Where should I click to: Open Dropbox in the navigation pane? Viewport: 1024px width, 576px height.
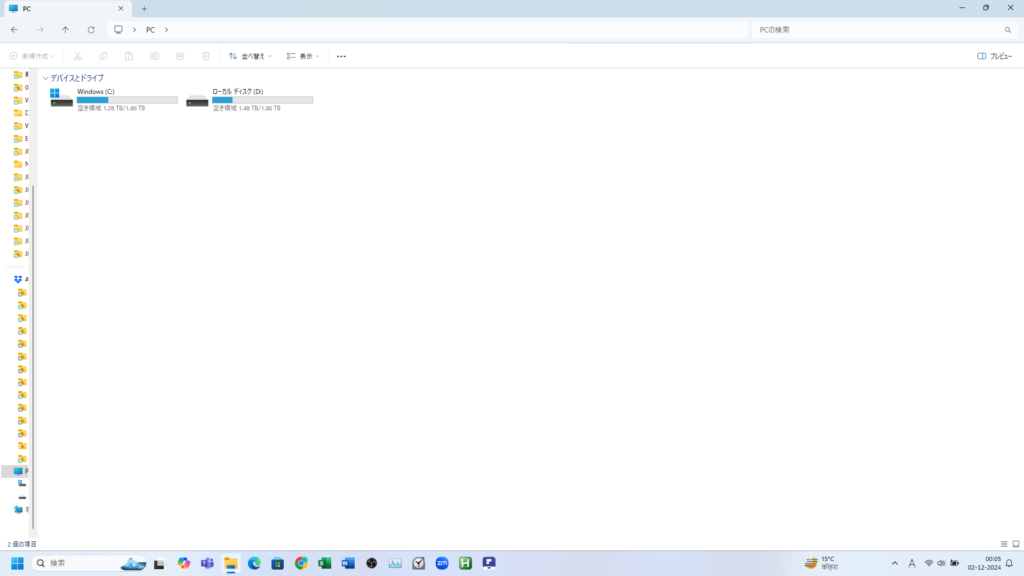coord(18,279)
